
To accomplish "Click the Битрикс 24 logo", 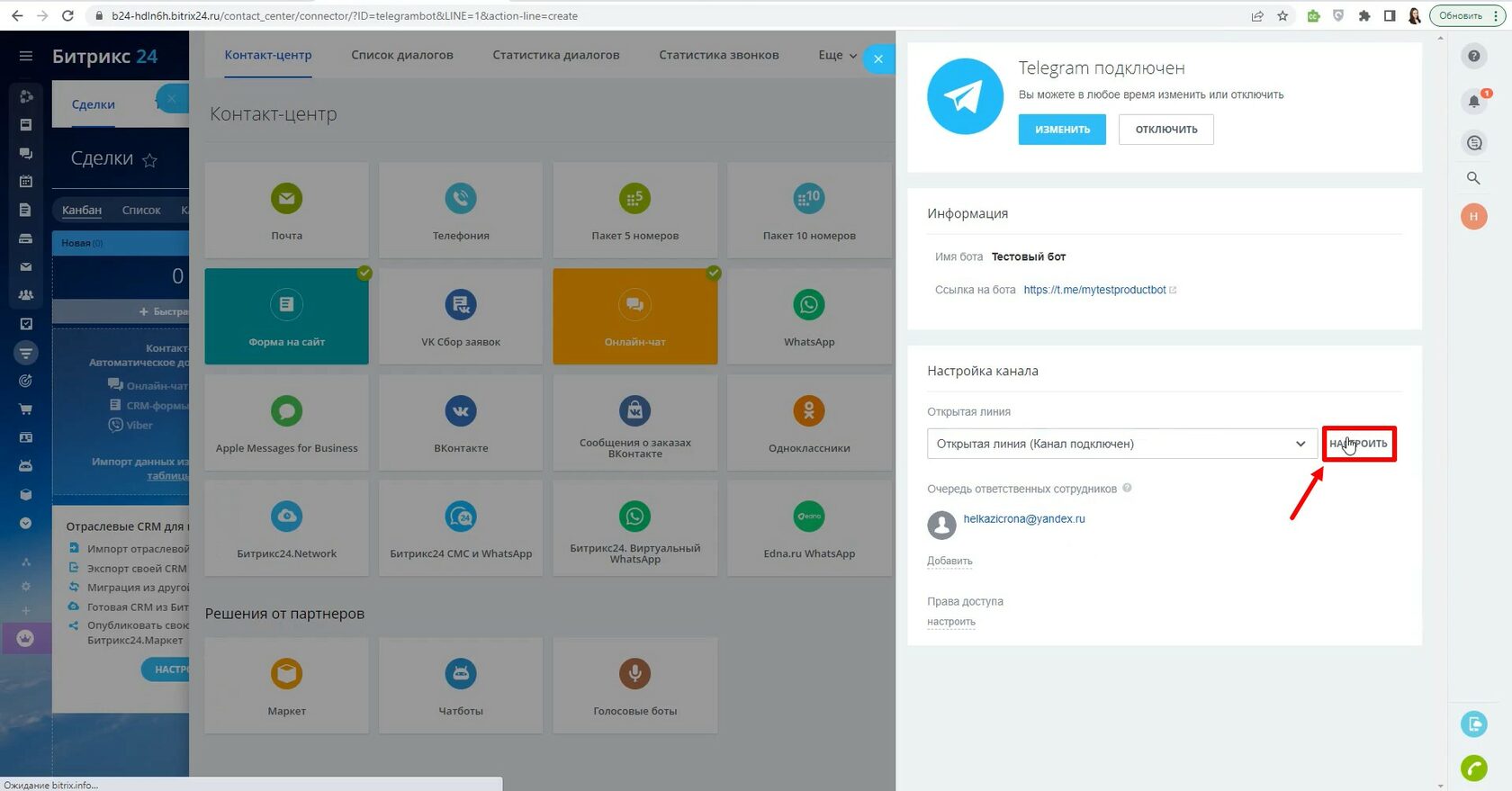I will click(x=104, y=56).
